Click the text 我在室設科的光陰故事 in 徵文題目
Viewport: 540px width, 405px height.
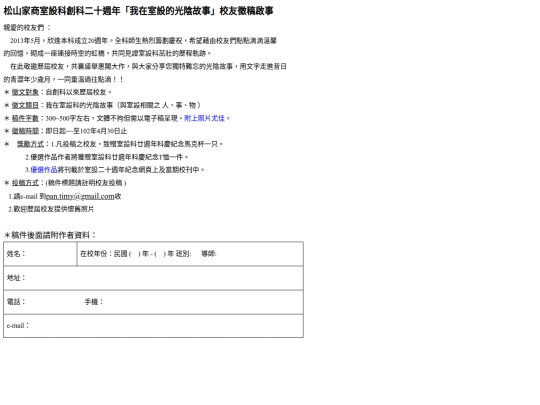click(x=79, y=105)
